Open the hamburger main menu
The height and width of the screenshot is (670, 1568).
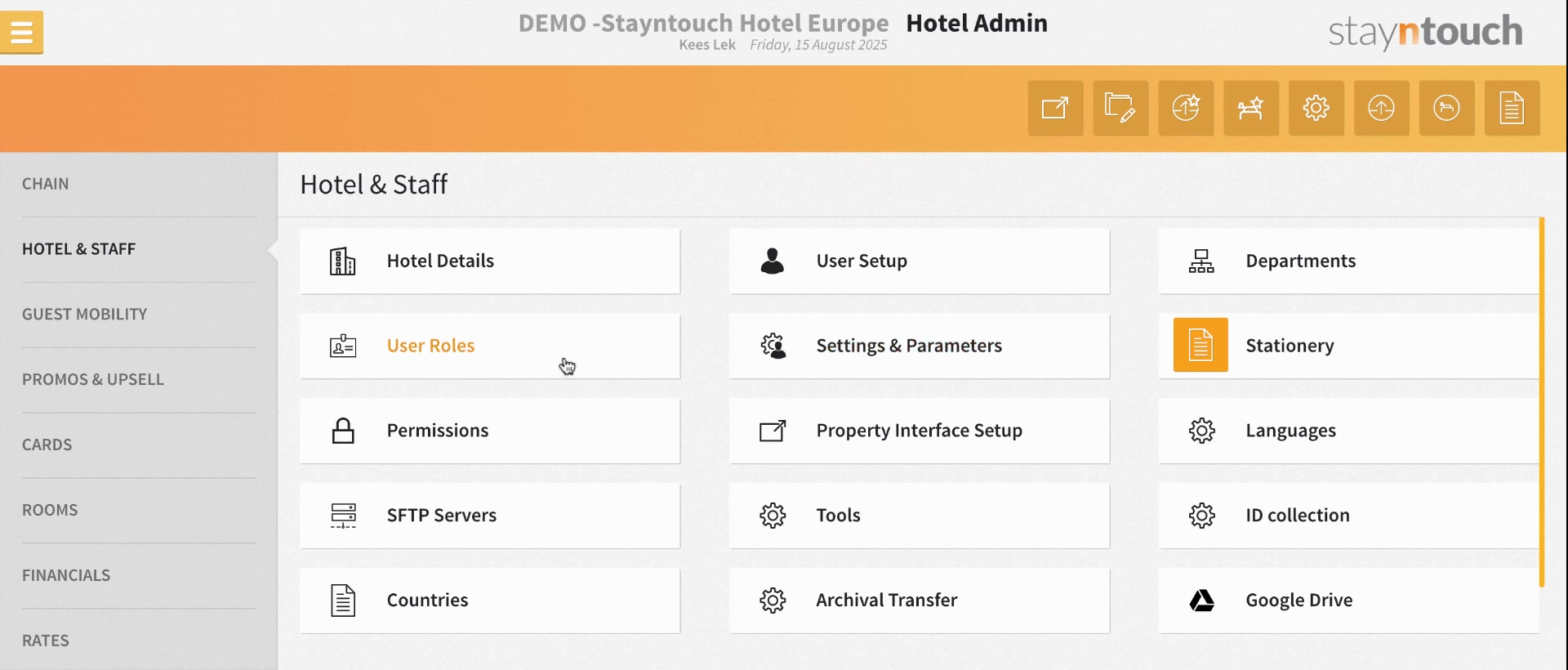22,33
